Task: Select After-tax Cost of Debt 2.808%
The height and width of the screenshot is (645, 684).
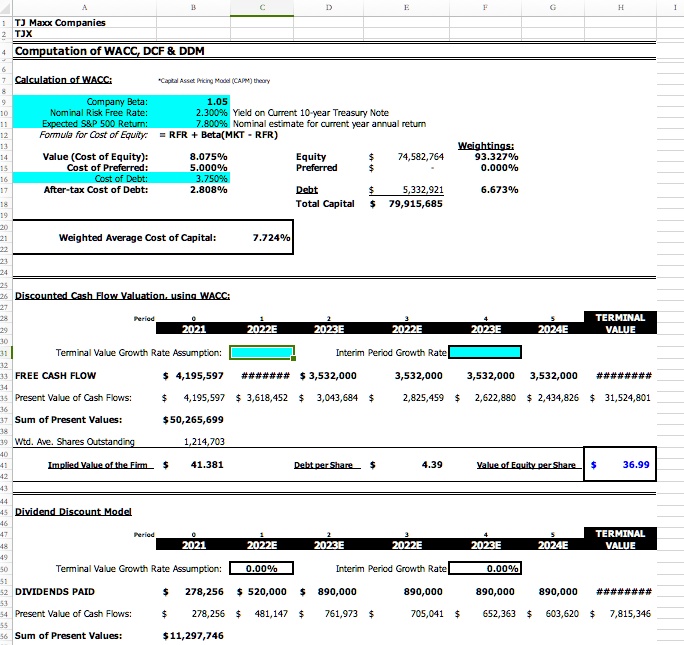Action: coord(209,190)
